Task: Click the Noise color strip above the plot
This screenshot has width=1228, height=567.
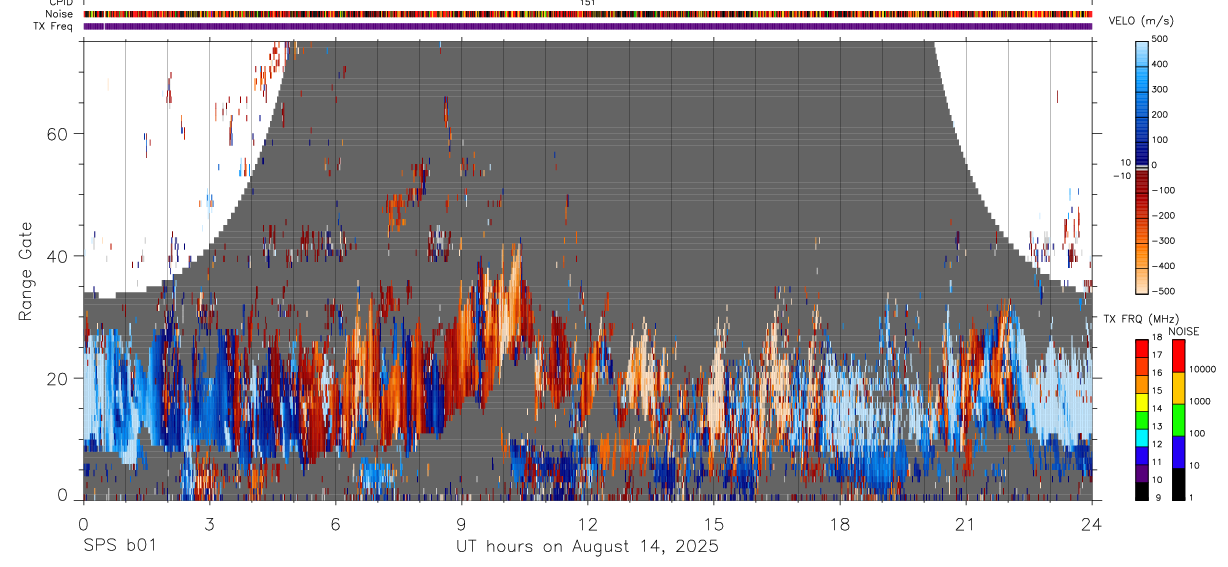Action: 588,15
